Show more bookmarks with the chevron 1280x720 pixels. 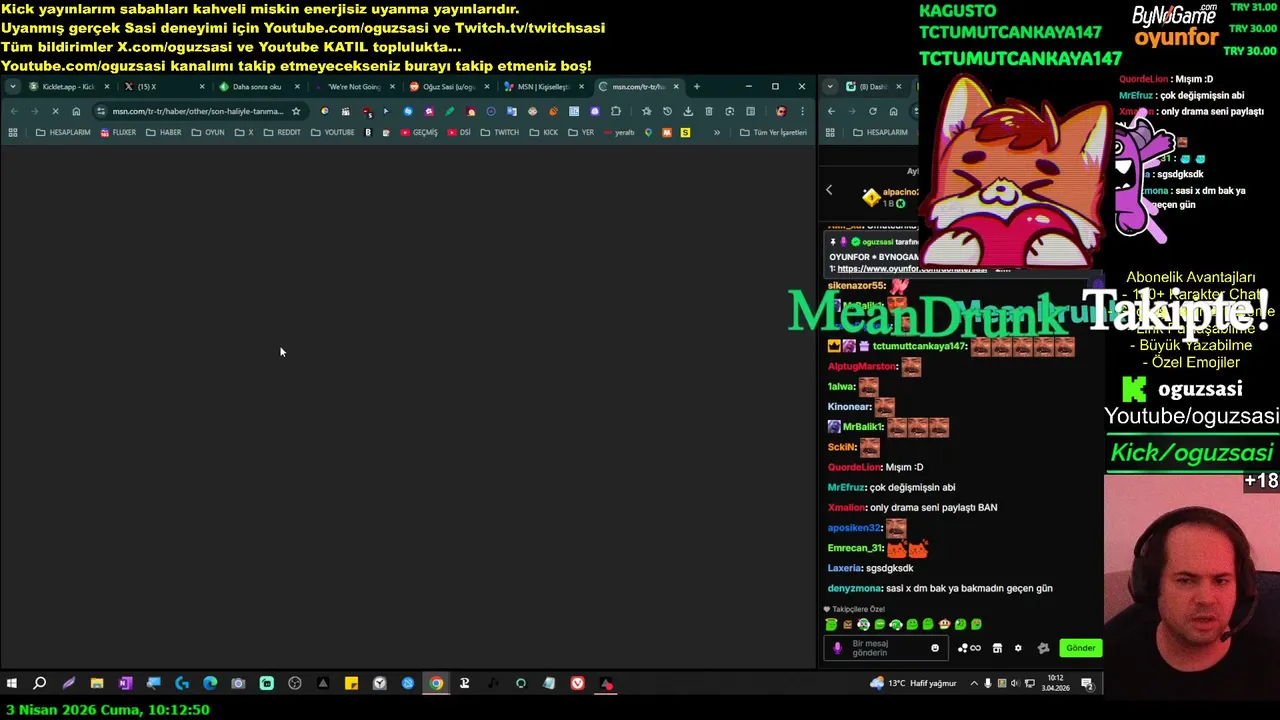[x=716, y=132]
